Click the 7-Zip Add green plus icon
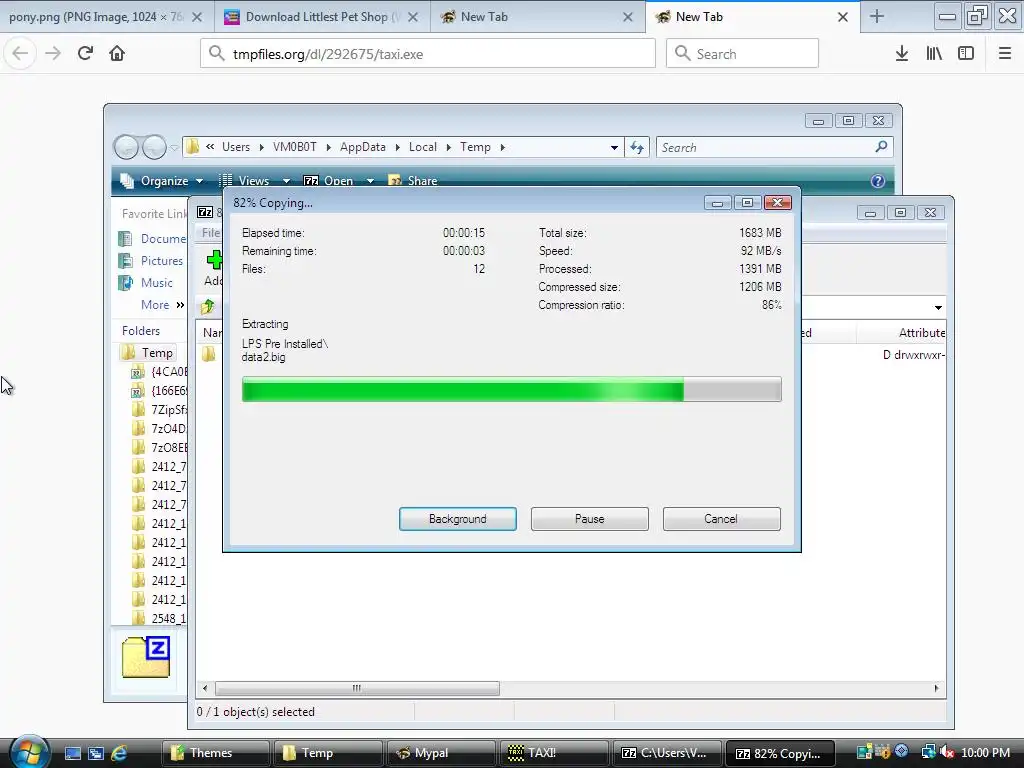Image resolution: width=1024 pixels, height=768 pixels. coord(213,261)
